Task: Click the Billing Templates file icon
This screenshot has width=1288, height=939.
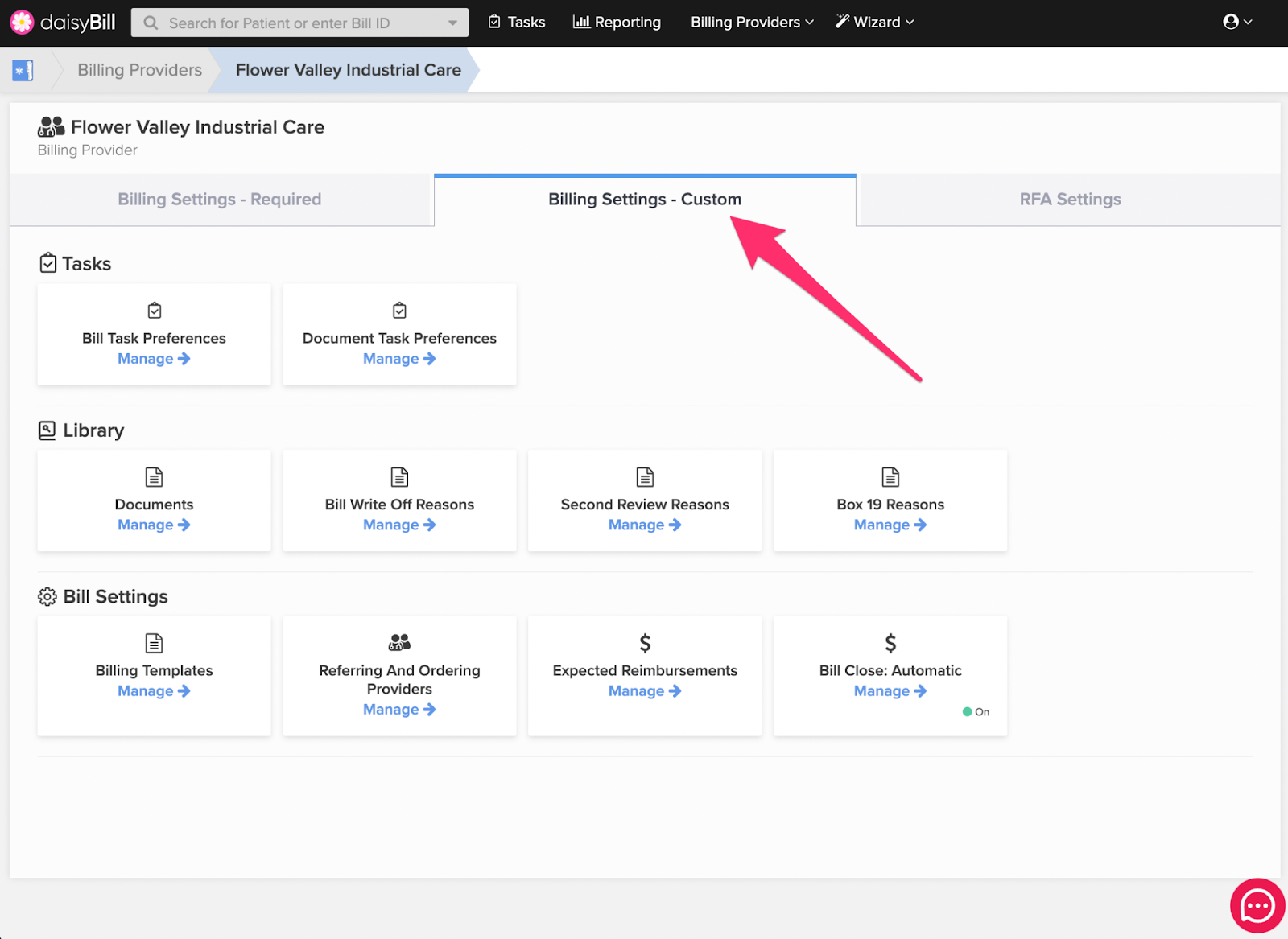Action: click(154, 643)
